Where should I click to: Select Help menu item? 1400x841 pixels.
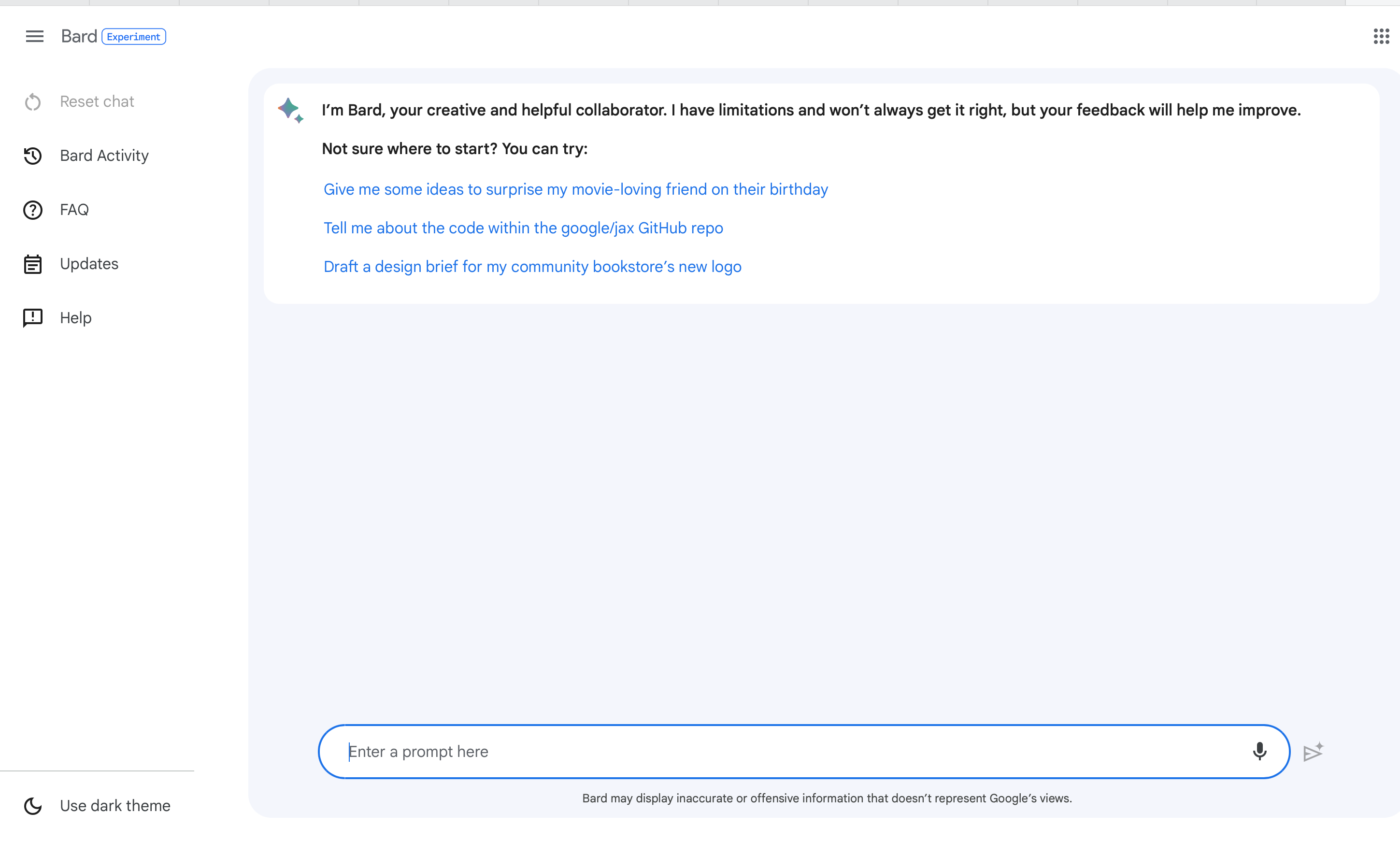(x=76, y=318)
